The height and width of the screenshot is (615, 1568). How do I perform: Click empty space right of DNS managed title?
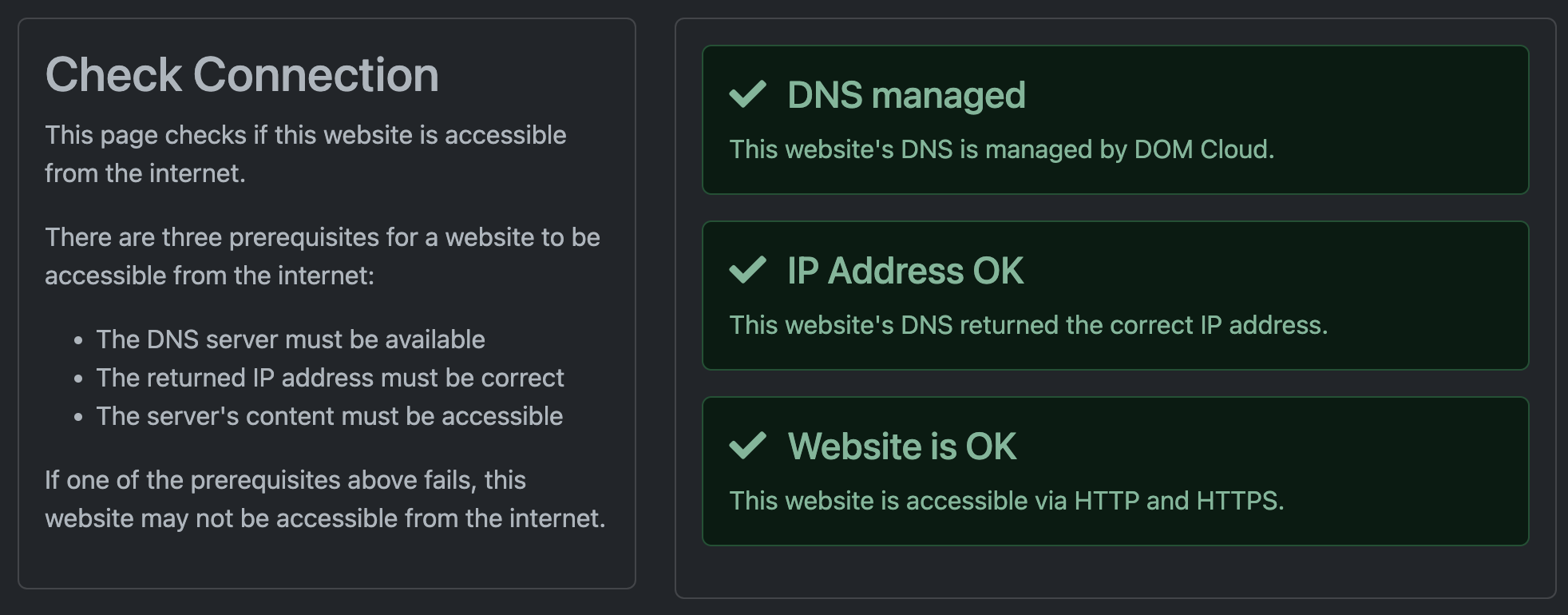pos(1277,95)
